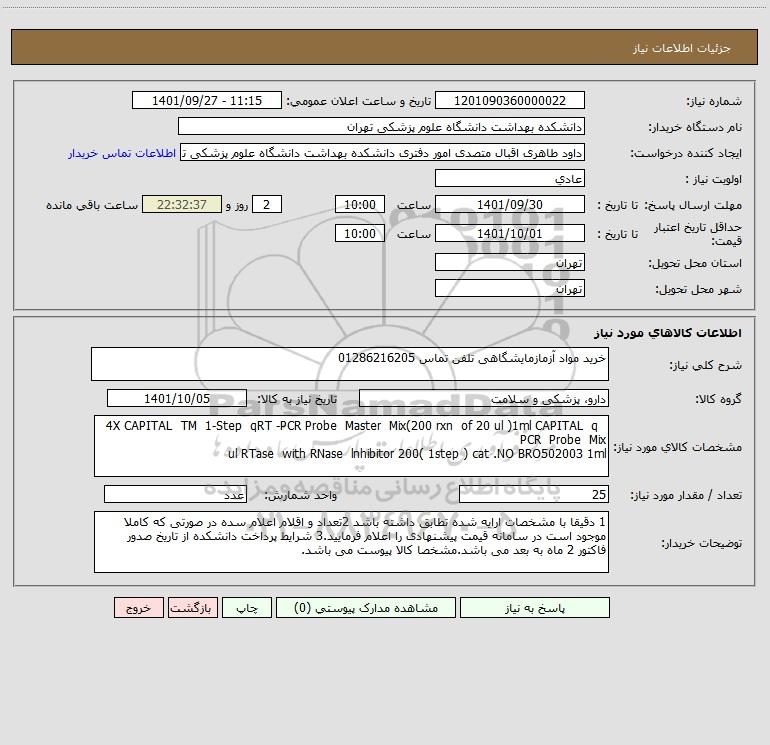Click the announcement date field 1401/09/27 - 11:15
The height and width of the screenshot is (745, 770).
click(x=207, y=100)
